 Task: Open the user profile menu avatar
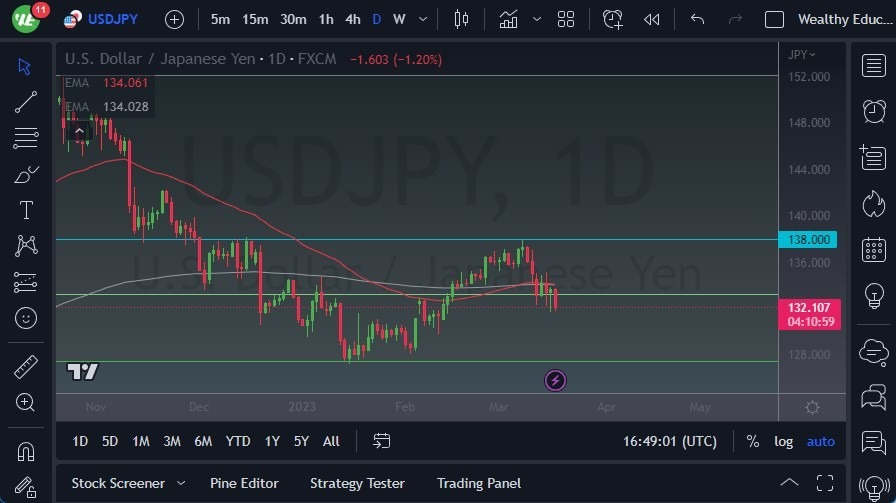(x=26, y=18)
